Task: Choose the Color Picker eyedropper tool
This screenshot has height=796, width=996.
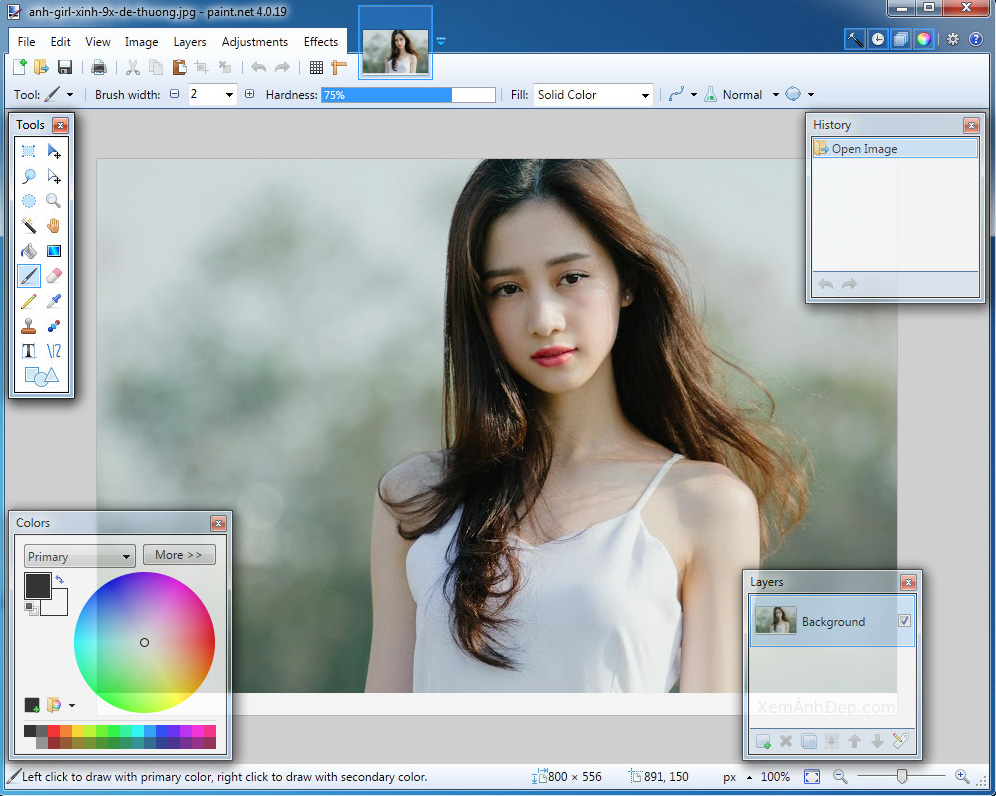Action: pos(54,301)
